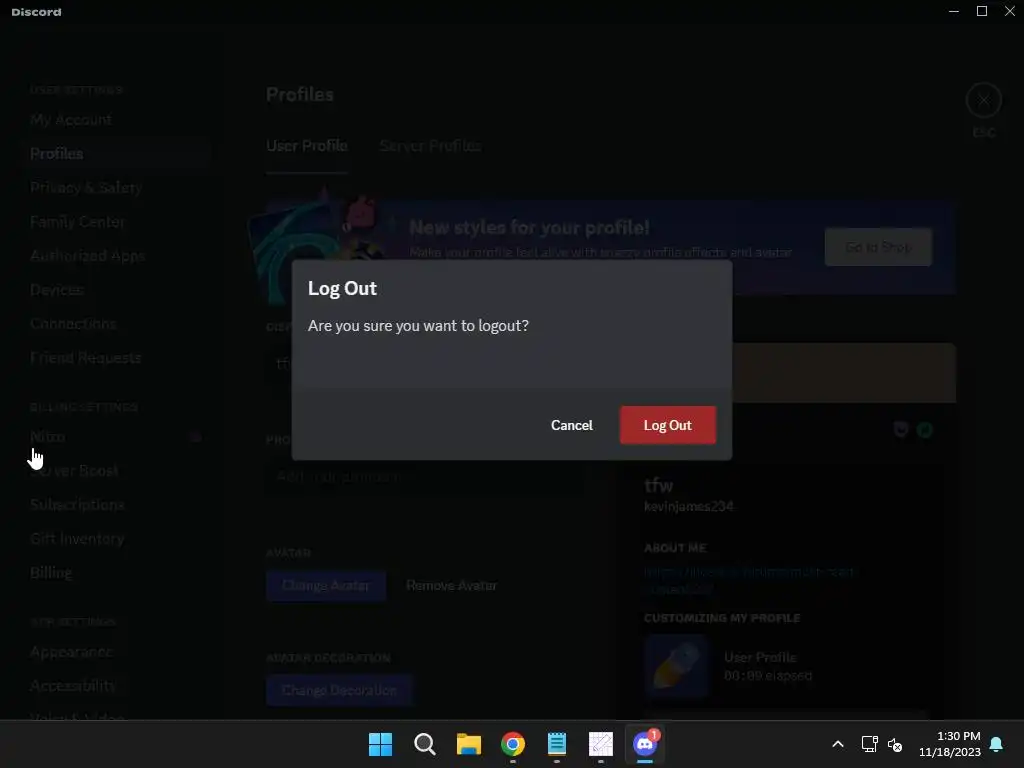Click the Discord taskbar icon
Screen dimensions: 1024x768
click(x=645, y=744)
